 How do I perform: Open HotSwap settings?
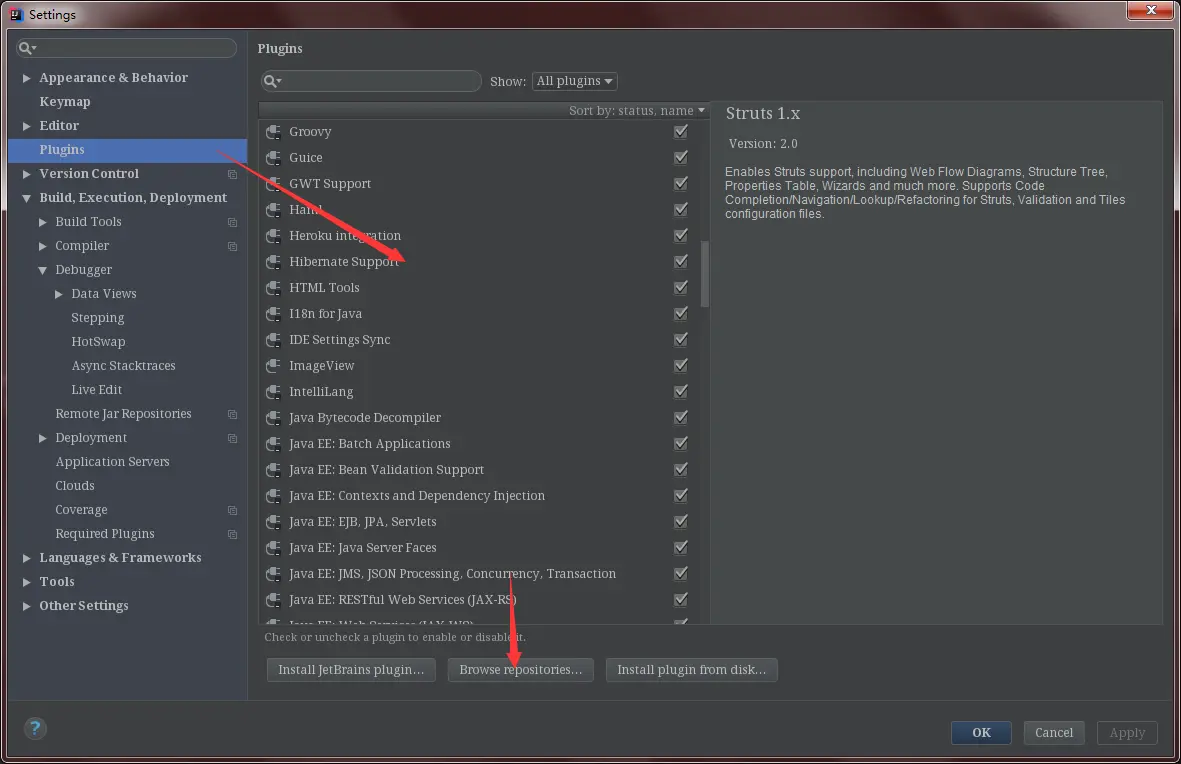98,341
